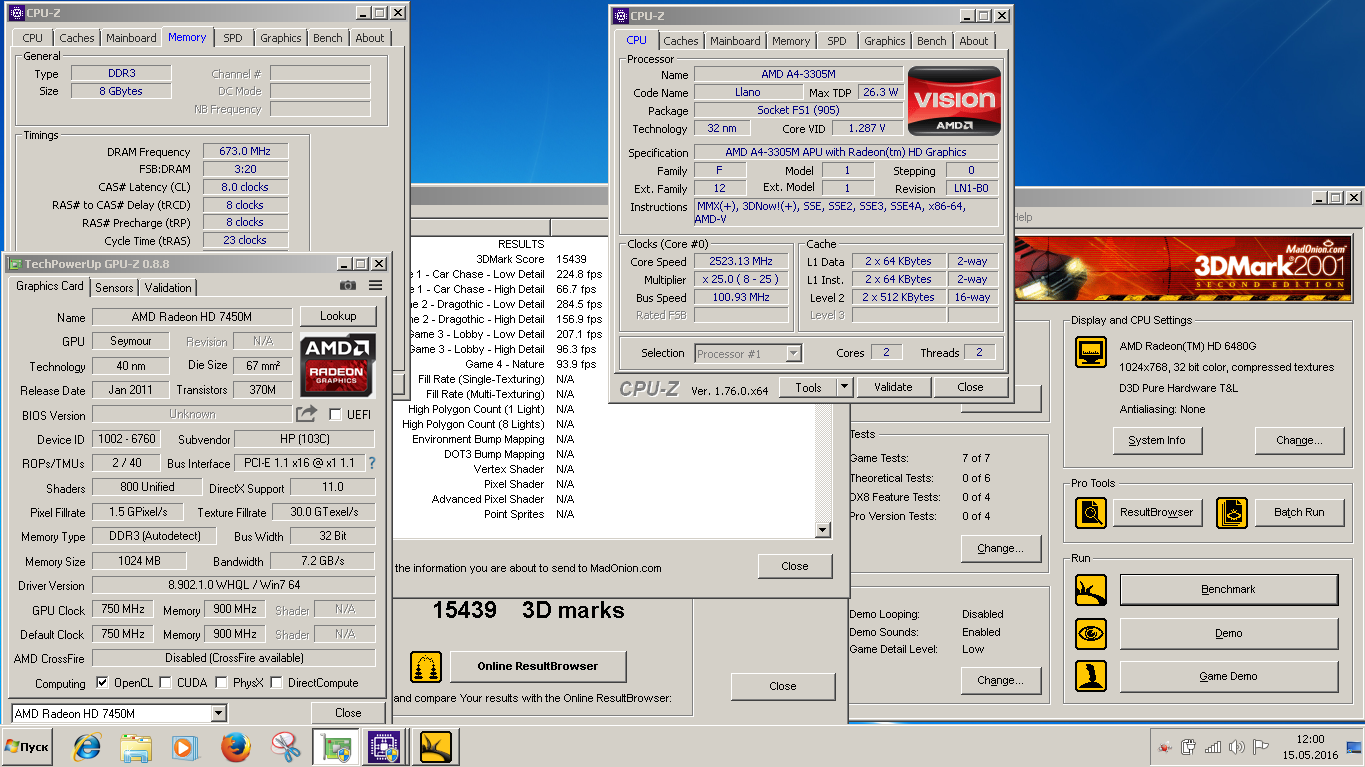
Task: Click results list scrollbar down arrow
Action: (823, 530)
